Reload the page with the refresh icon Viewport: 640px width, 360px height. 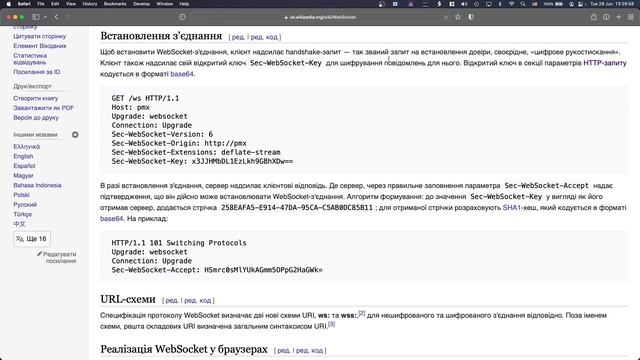[x=445, y=17]
